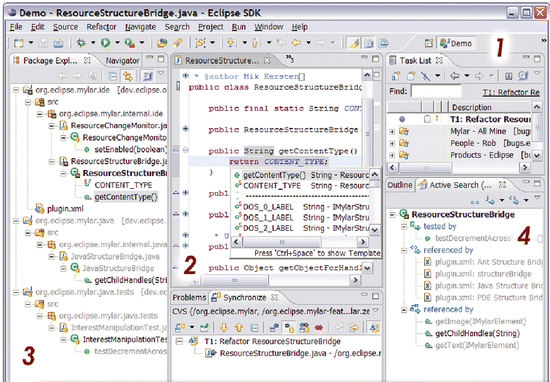Toggle the active-task circle on T1 Refactor row
The width and height of the screenshot is (550, 382).
[x=402, y=119]
